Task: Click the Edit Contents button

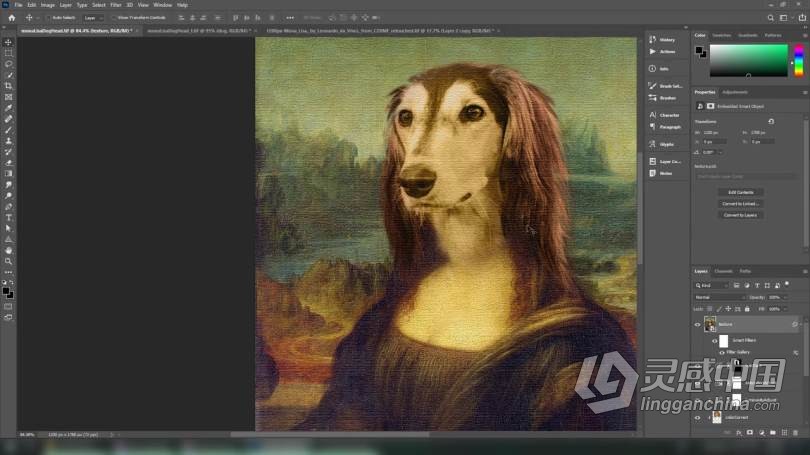Action: point(740,192)
